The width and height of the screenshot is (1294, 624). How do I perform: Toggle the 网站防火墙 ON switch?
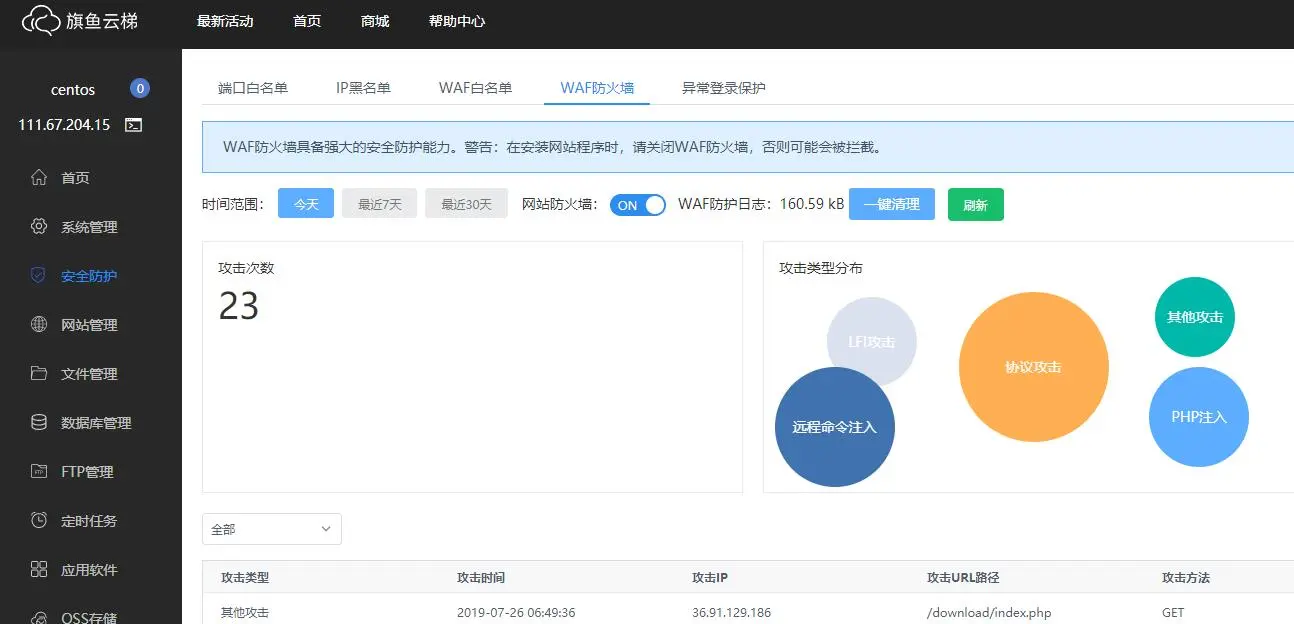(638, 205)
